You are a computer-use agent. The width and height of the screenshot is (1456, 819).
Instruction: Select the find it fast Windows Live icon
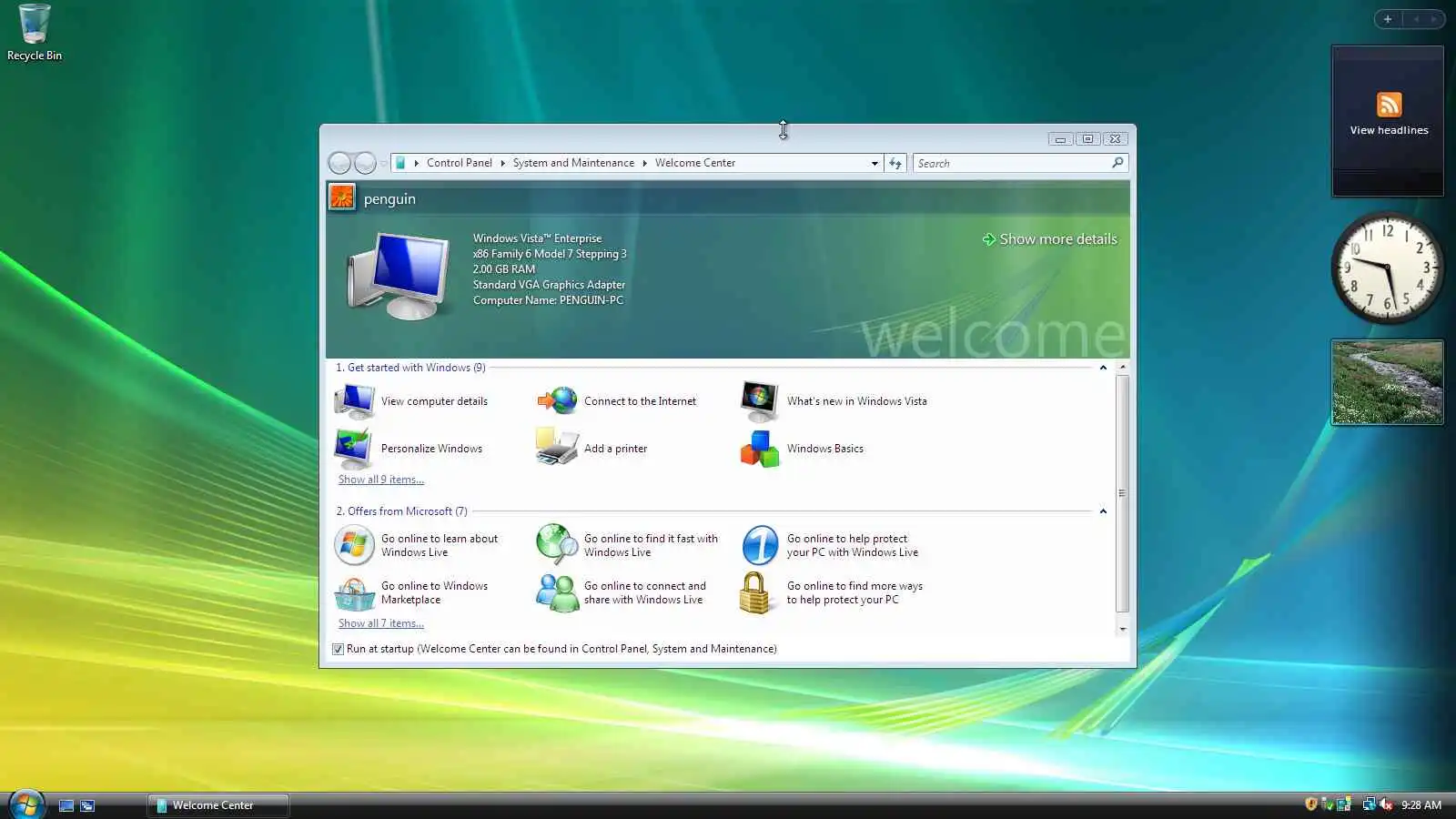(557, 545)
